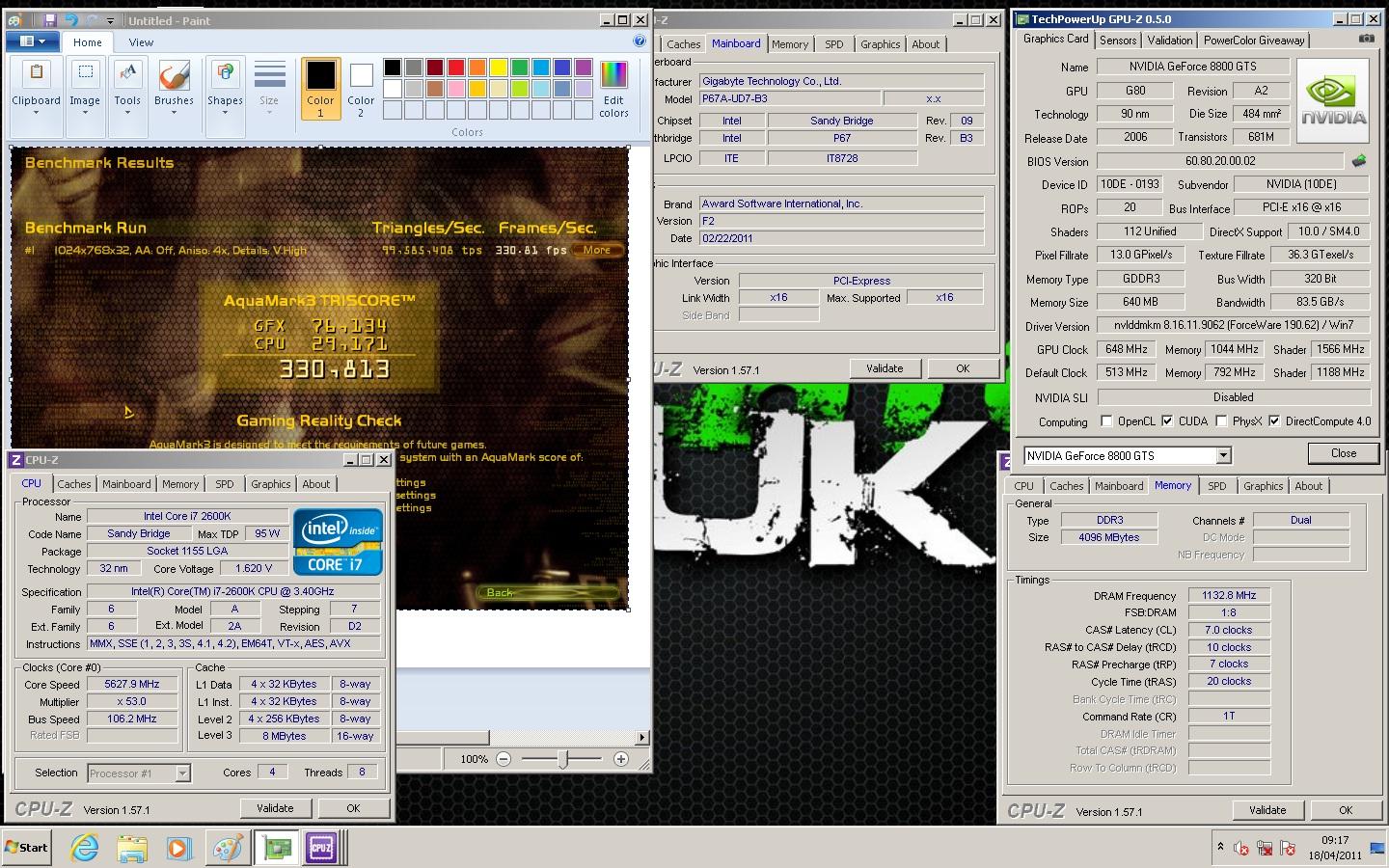Open Windows Media Player from the taskbar

178,848
